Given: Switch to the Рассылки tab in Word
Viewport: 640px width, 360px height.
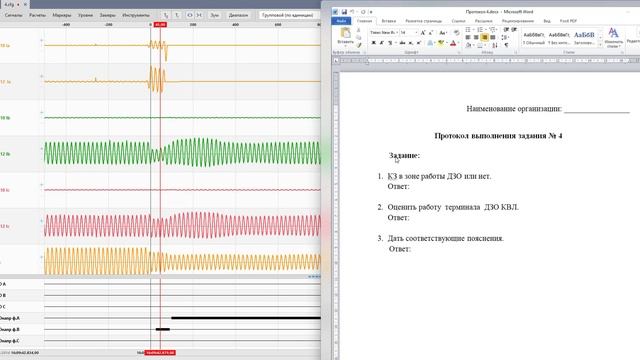Looking at the screenshot, I should click(484, 21).
